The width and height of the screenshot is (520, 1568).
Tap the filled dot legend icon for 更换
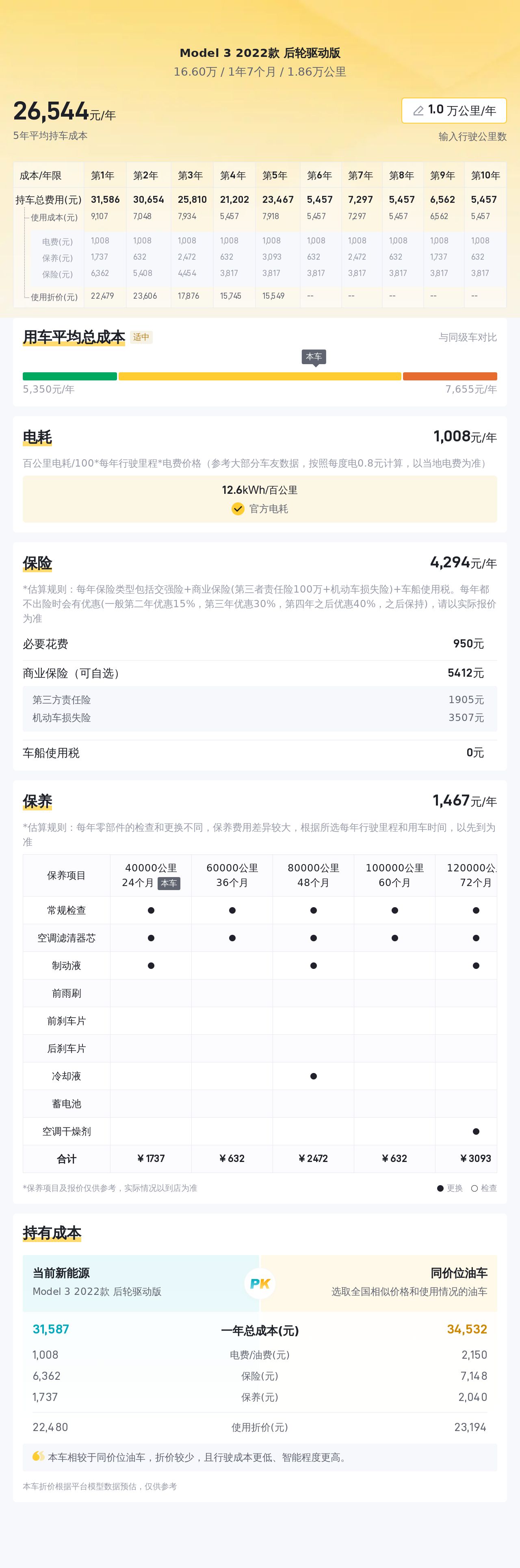(x=440, y=1188)
